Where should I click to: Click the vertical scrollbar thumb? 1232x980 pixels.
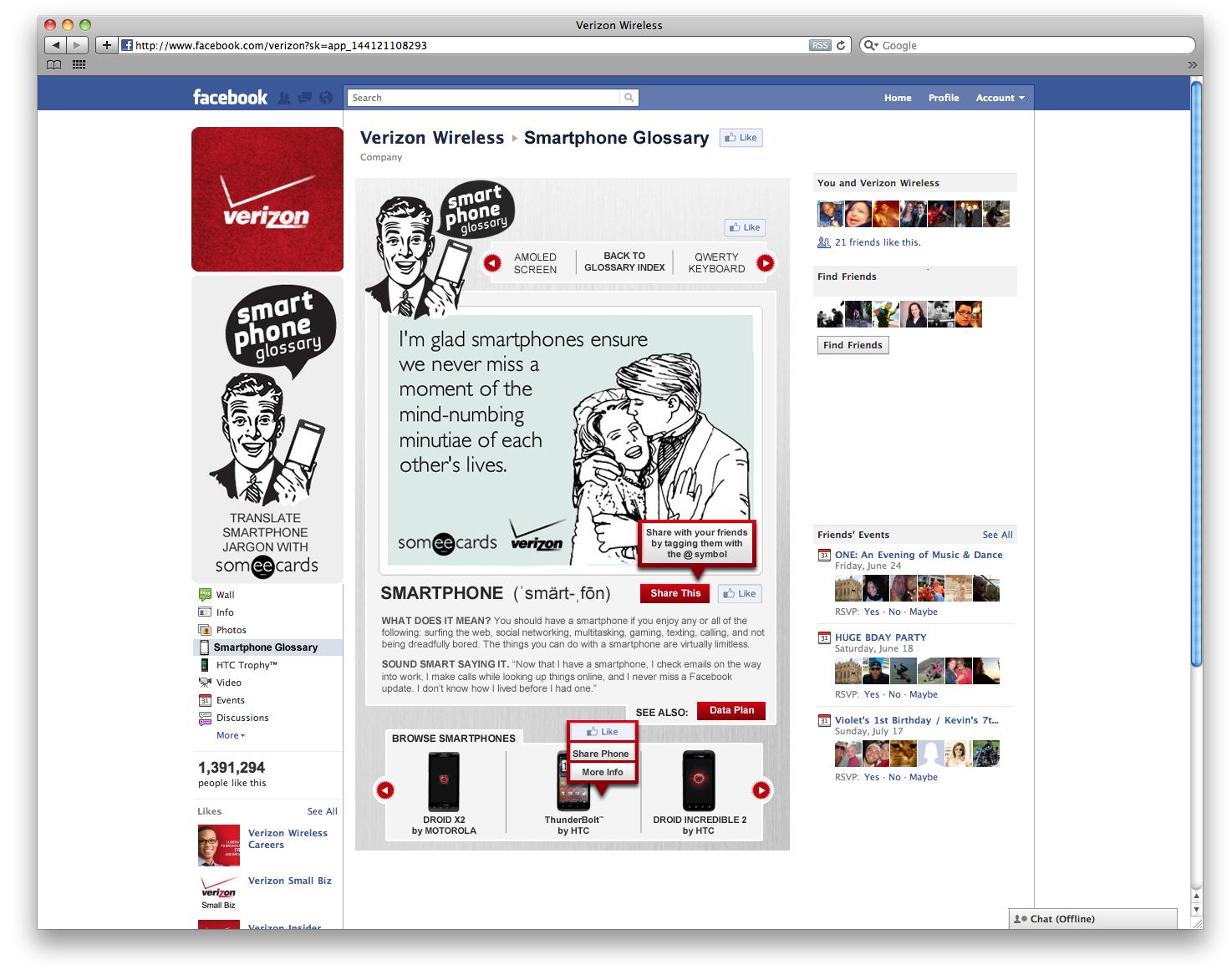tap(1196, 373)
